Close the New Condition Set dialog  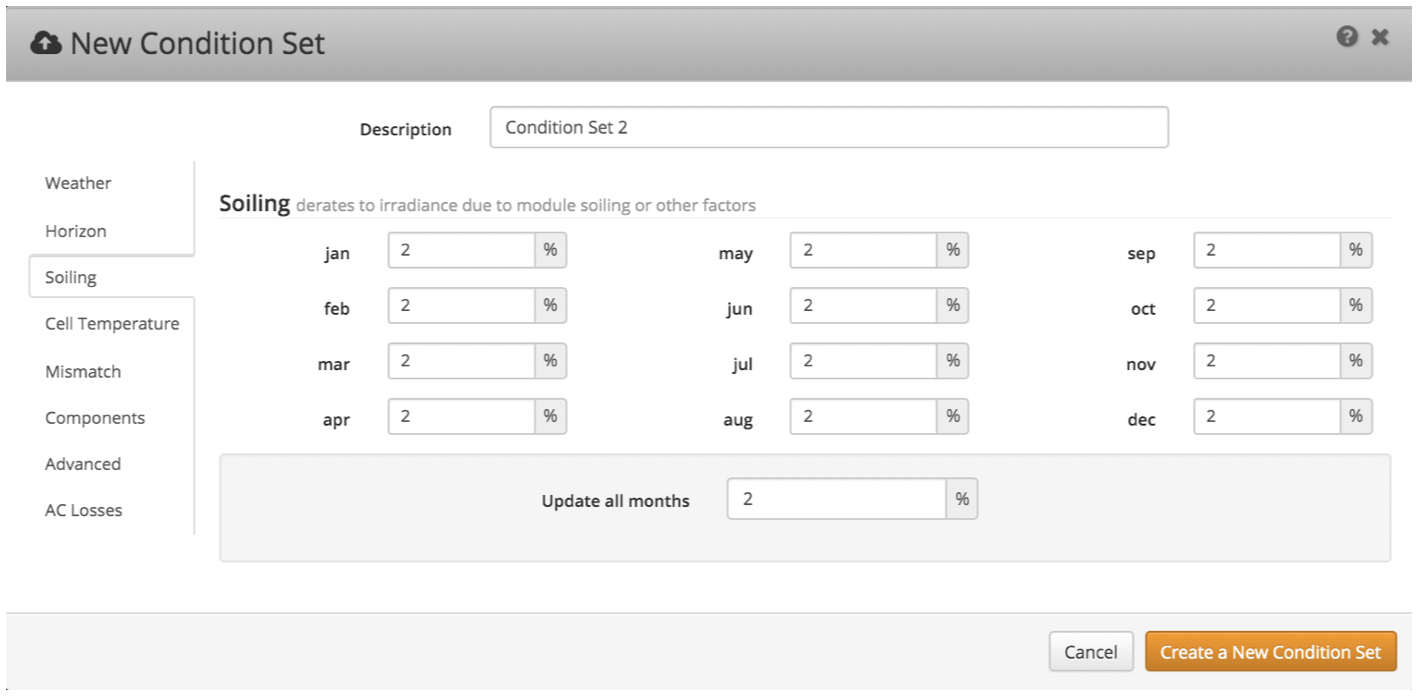[1380, 37]
